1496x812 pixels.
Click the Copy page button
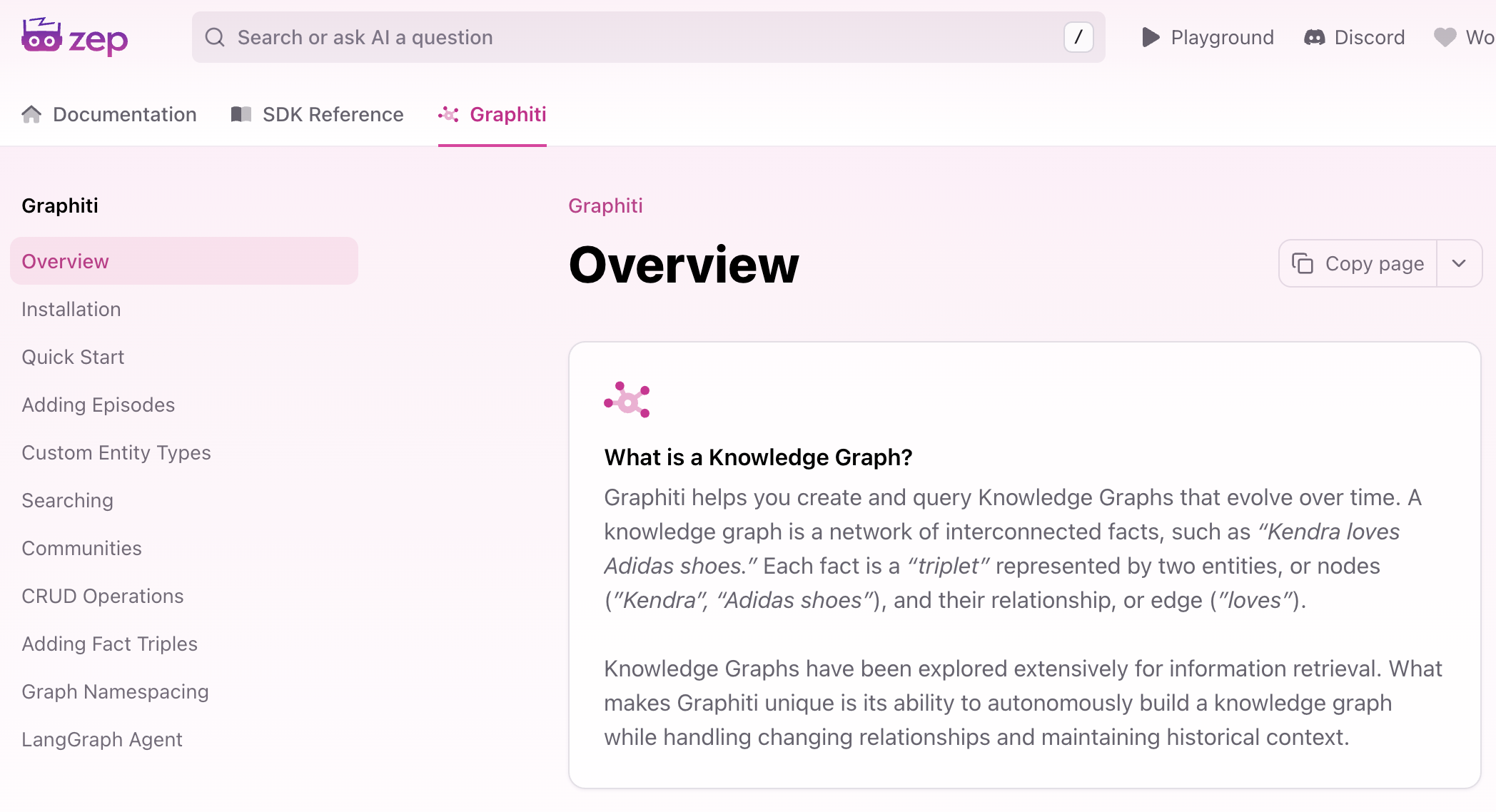[x=1358, y=263]
